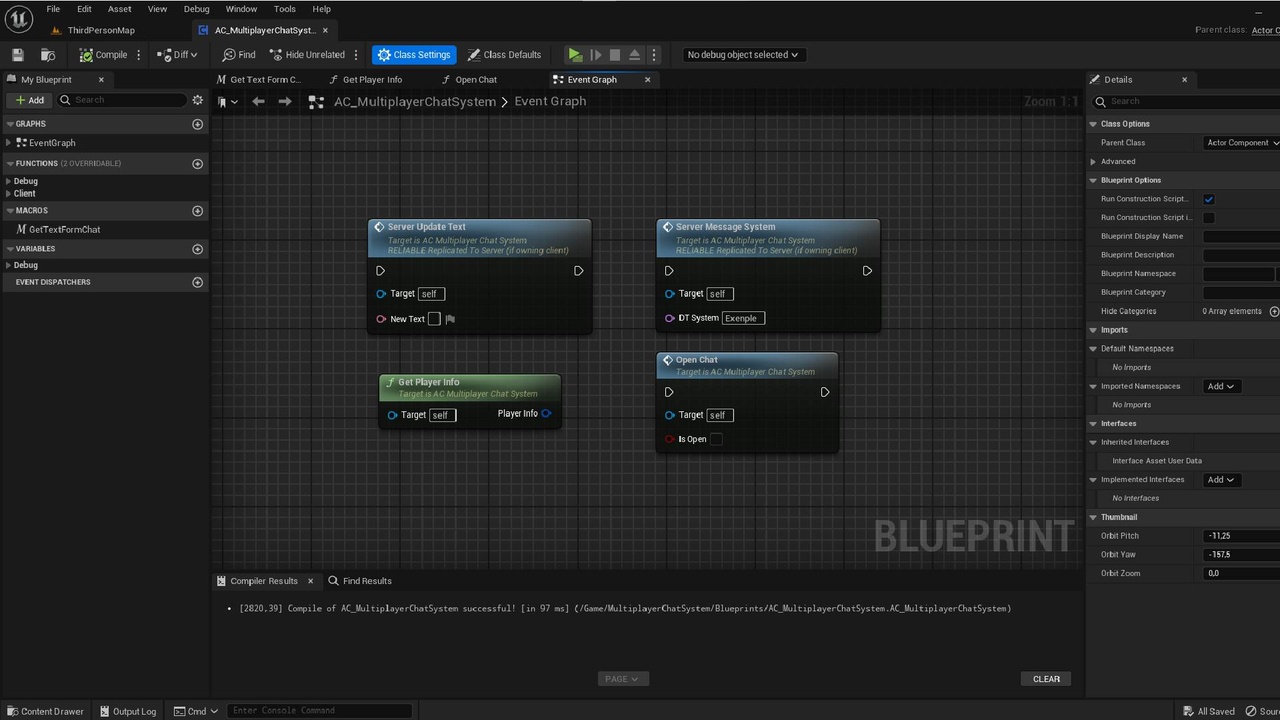Click Open Chat exec output pin
Image resolution: width=1280 pixels, height=720 pixels.
click(825, 392)
